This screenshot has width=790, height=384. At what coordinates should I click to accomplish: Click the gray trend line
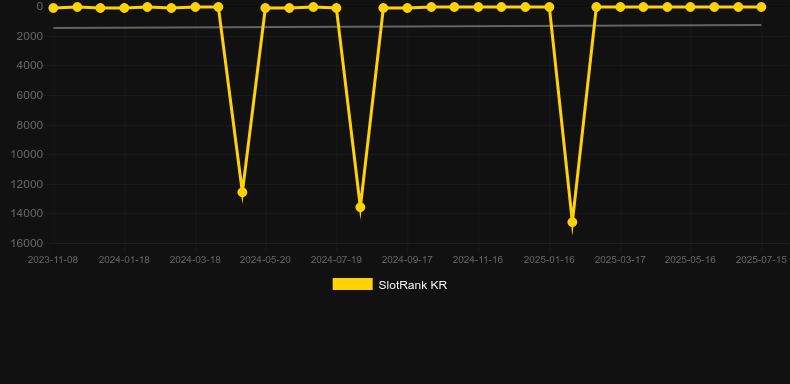pyautogui.click(x=407, y=26)
